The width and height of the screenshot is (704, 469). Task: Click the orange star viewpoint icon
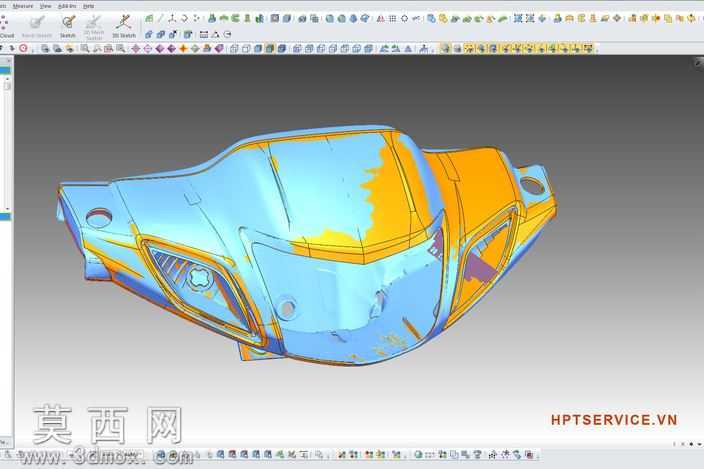click(183, 48)
